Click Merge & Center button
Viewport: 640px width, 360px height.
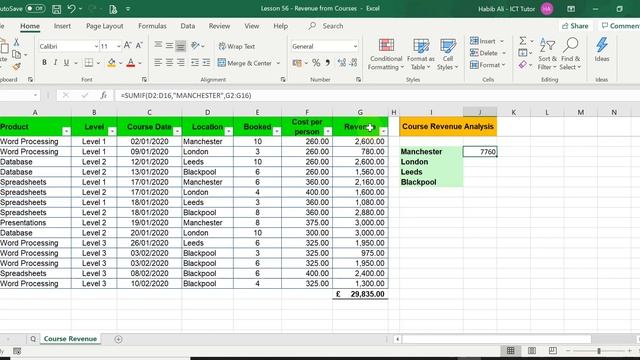[244, 63]
